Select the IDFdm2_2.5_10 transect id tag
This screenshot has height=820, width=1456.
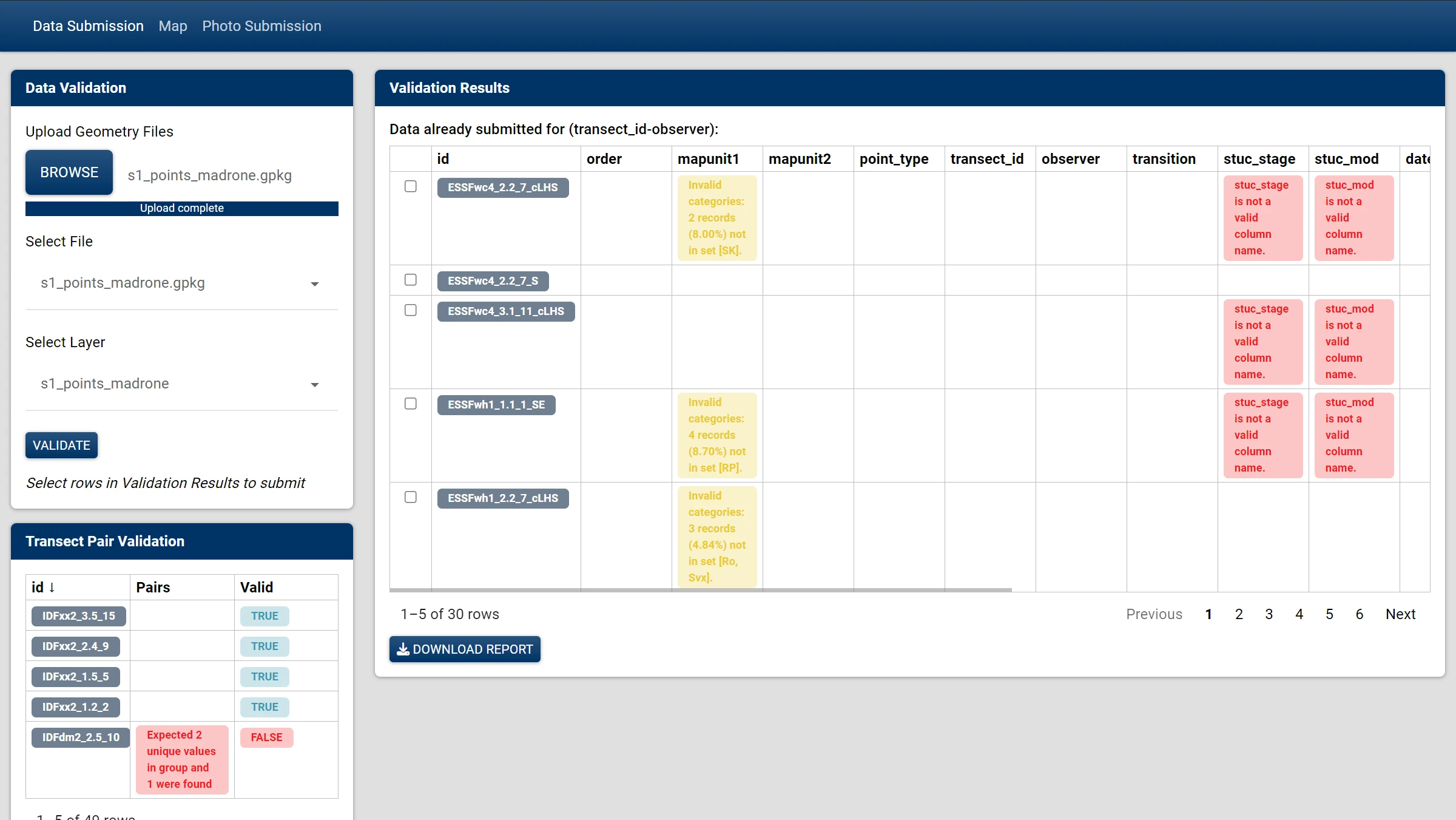[81, 737]
